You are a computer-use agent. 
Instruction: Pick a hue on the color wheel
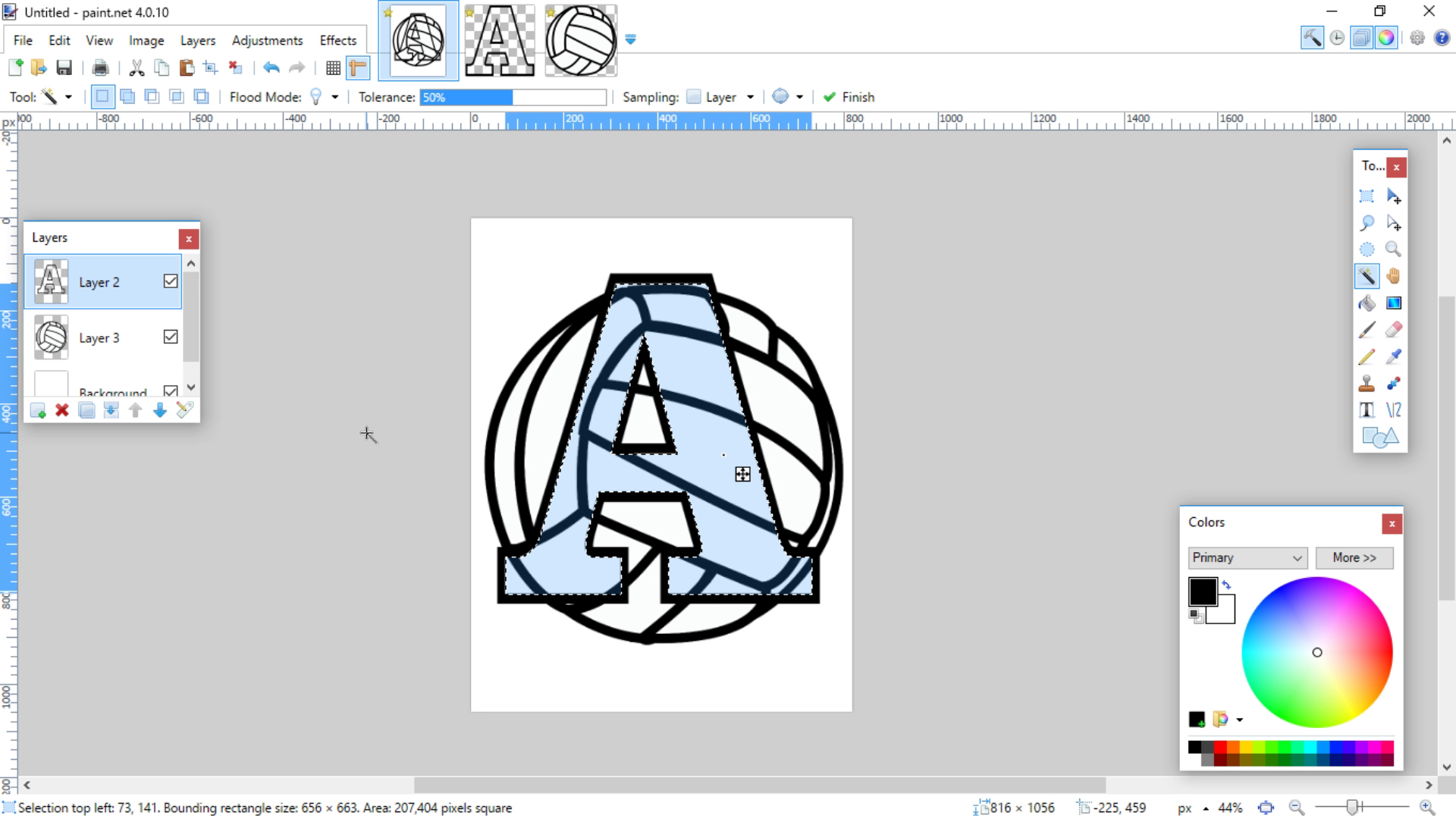(1317, 652)
